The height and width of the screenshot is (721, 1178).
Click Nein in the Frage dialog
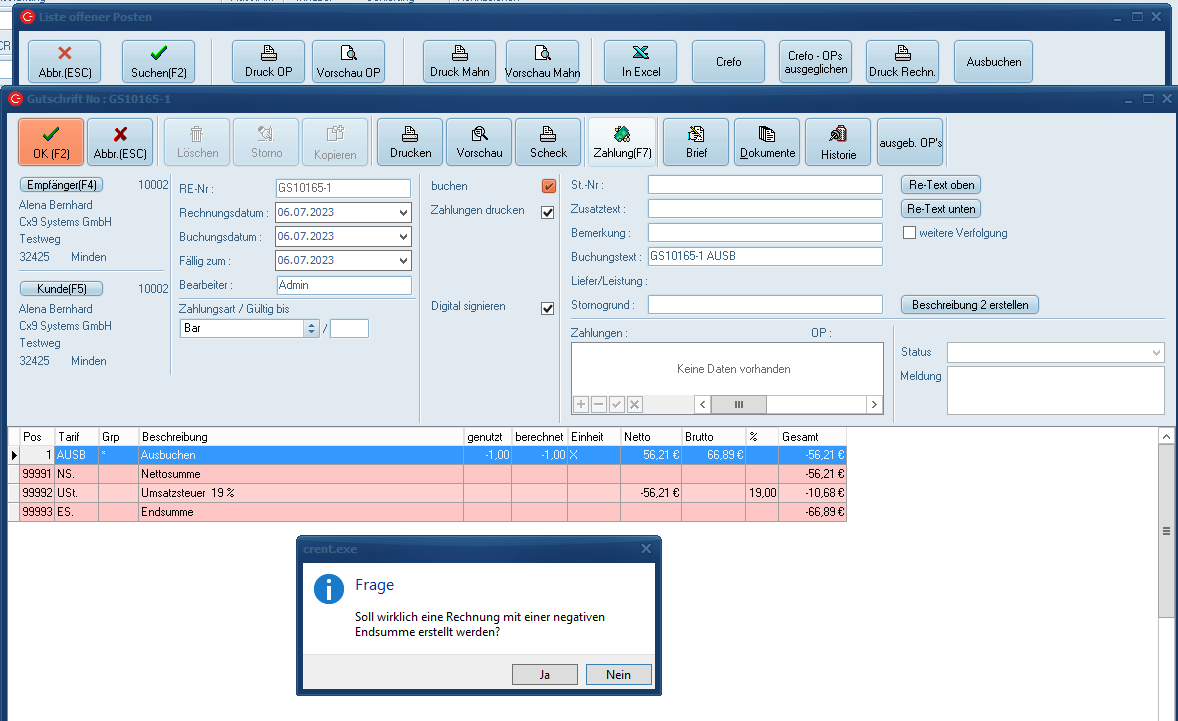(x=619, y=675)
